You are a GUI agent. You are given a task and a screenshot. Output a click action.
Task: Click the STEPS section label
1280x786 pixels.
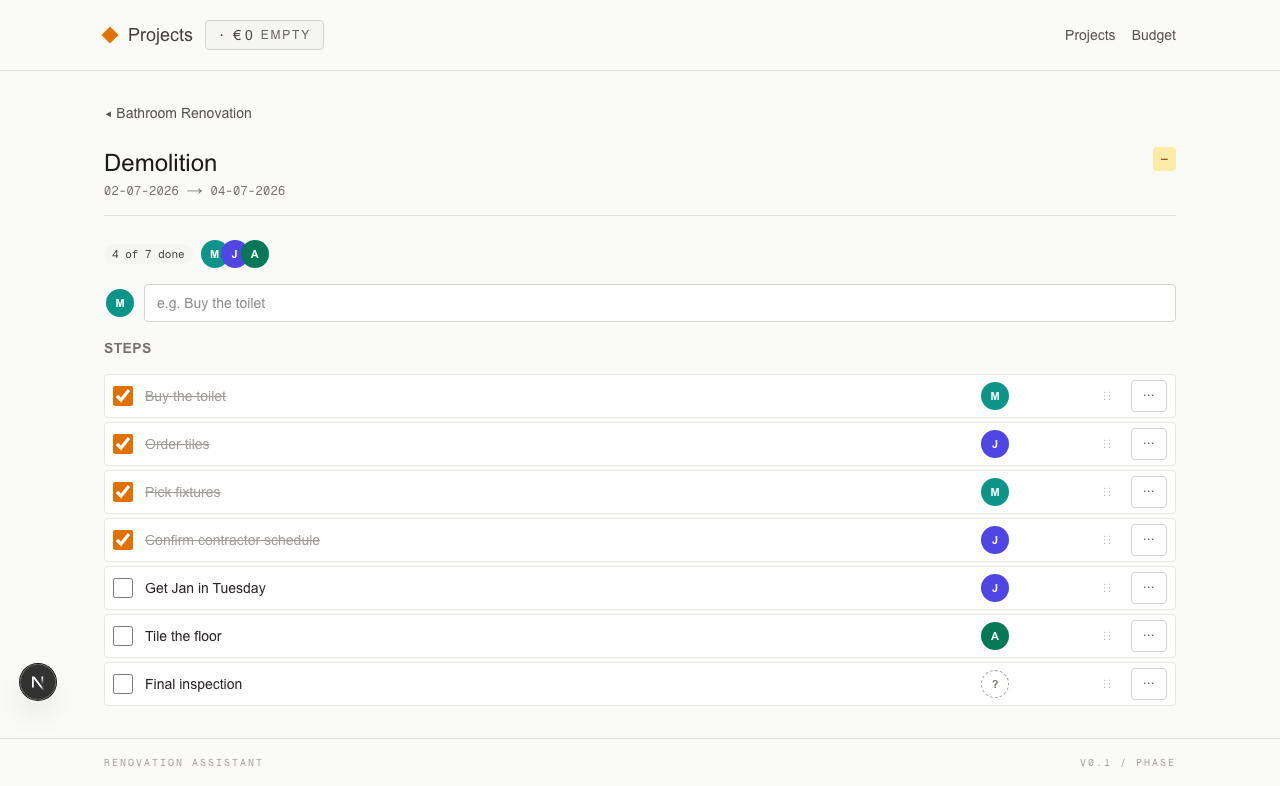pos(128,348)
